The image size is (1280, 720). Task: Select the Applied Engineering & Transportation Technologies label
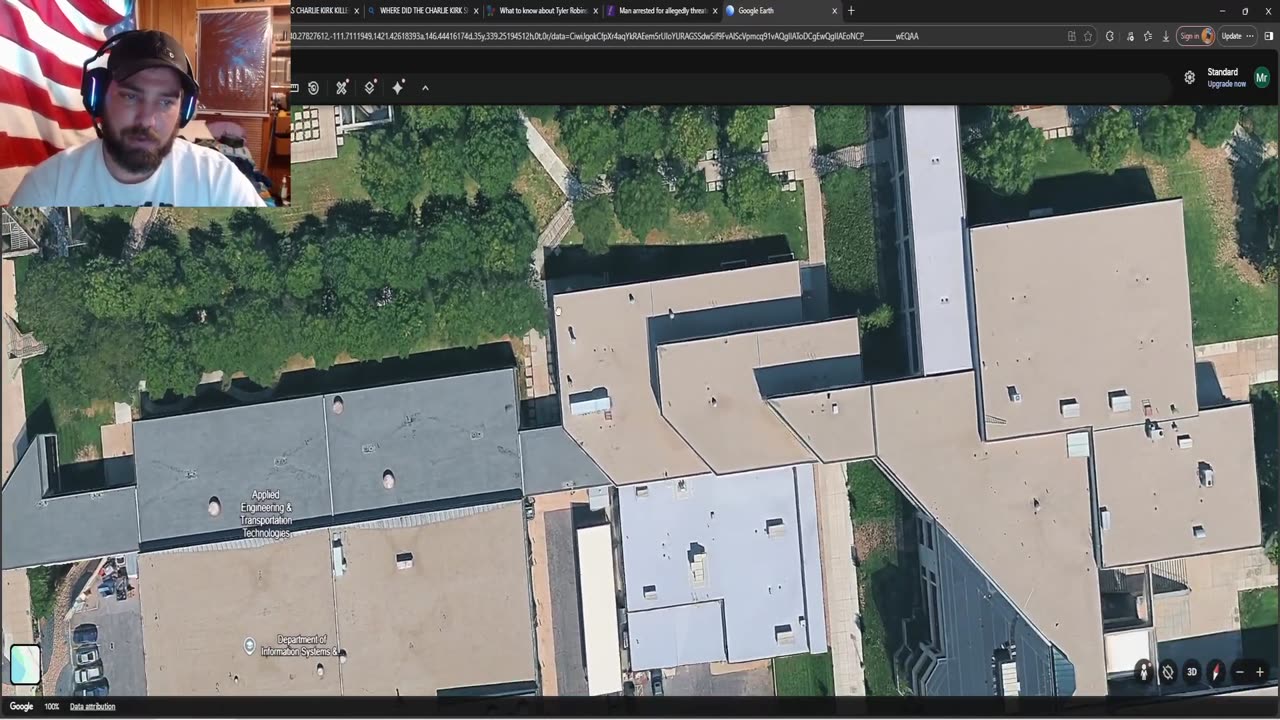pyautogui.click(x=266, y=514)
